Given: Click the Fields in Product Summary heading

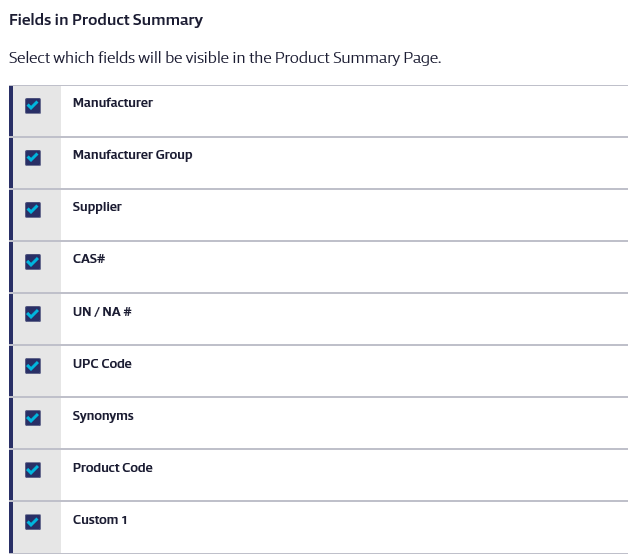Looking at the screenshot, I should click(x=106, y=20).
